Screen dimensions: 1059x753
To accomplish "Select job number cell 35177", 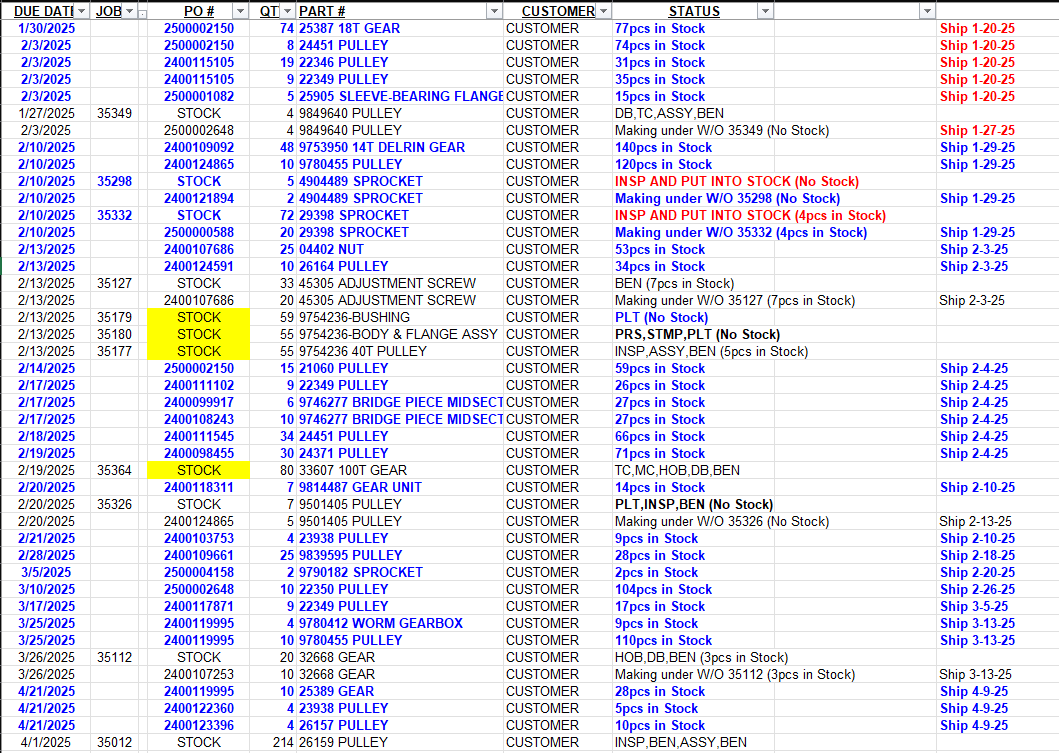I will coord(114,351).
